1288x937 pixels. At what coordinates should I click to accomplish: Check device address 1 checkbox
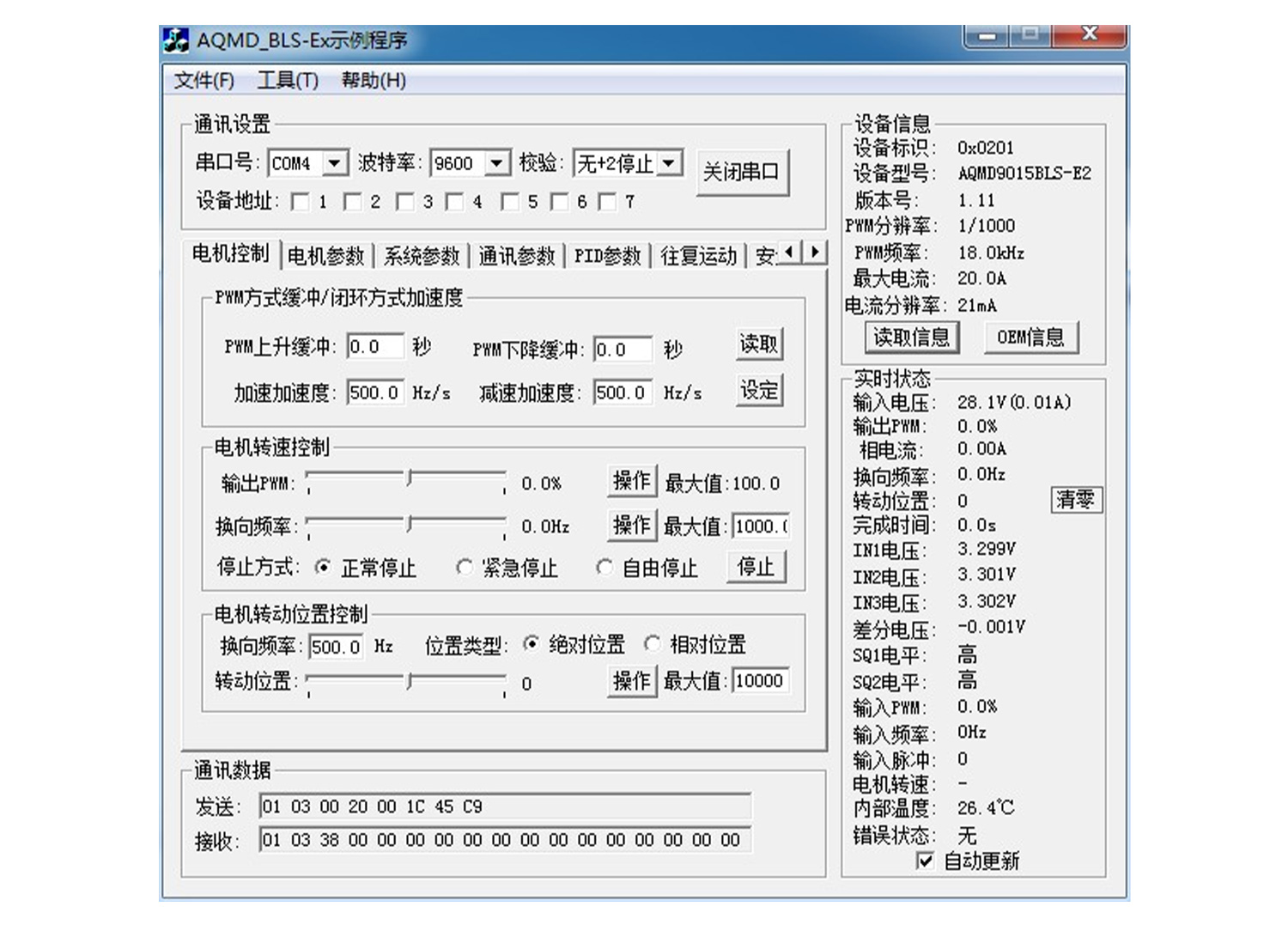(301, 202)
